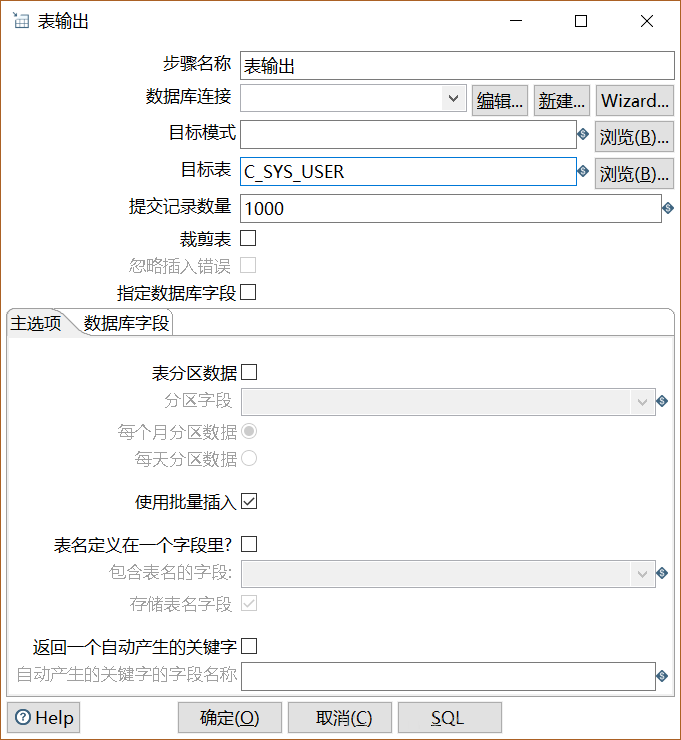The width and height of the screenshot is (681, 740).
Task: Check the 返回一个自动产生的关键字 checkbox
Action: coord(249,646)
